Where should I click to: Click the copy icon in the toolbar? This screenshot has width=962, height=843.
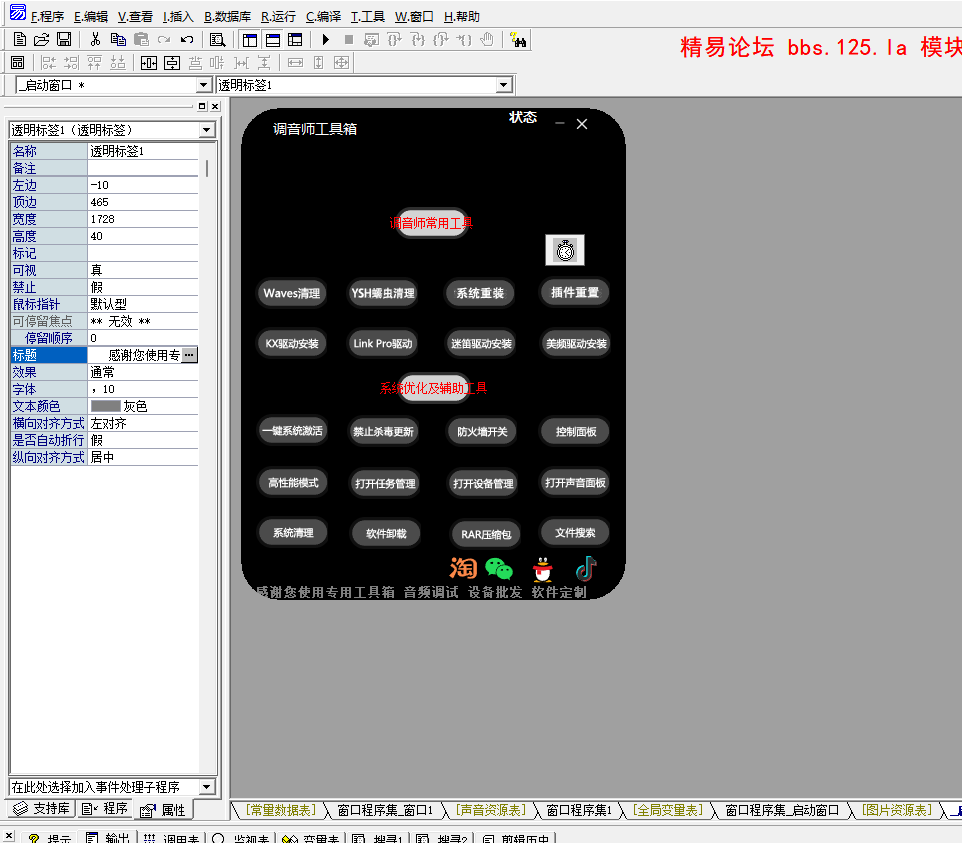pos(117,39)
